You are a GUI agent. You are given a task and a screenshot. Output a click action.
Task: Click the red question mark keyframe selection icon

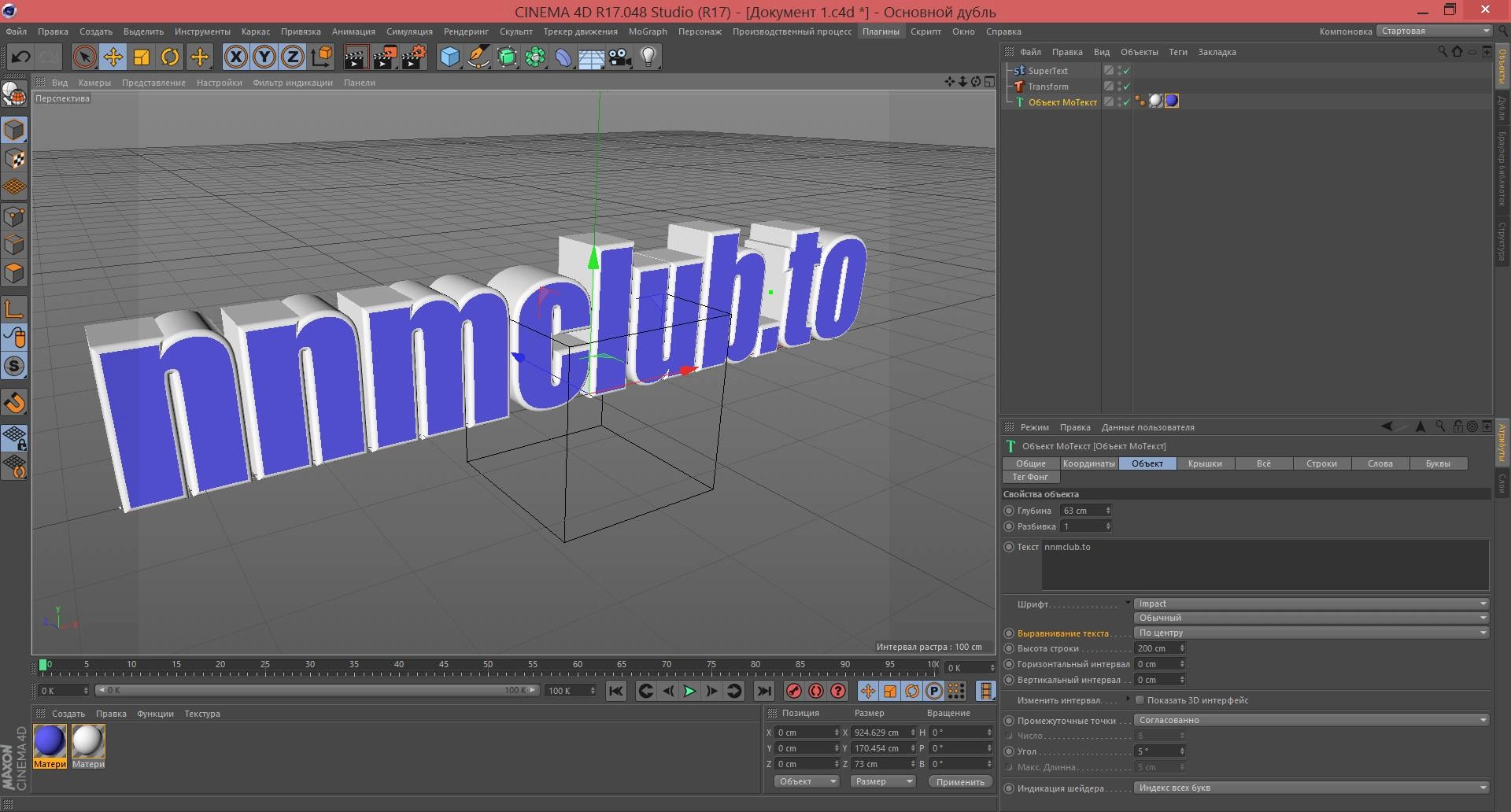pos(838,691)
